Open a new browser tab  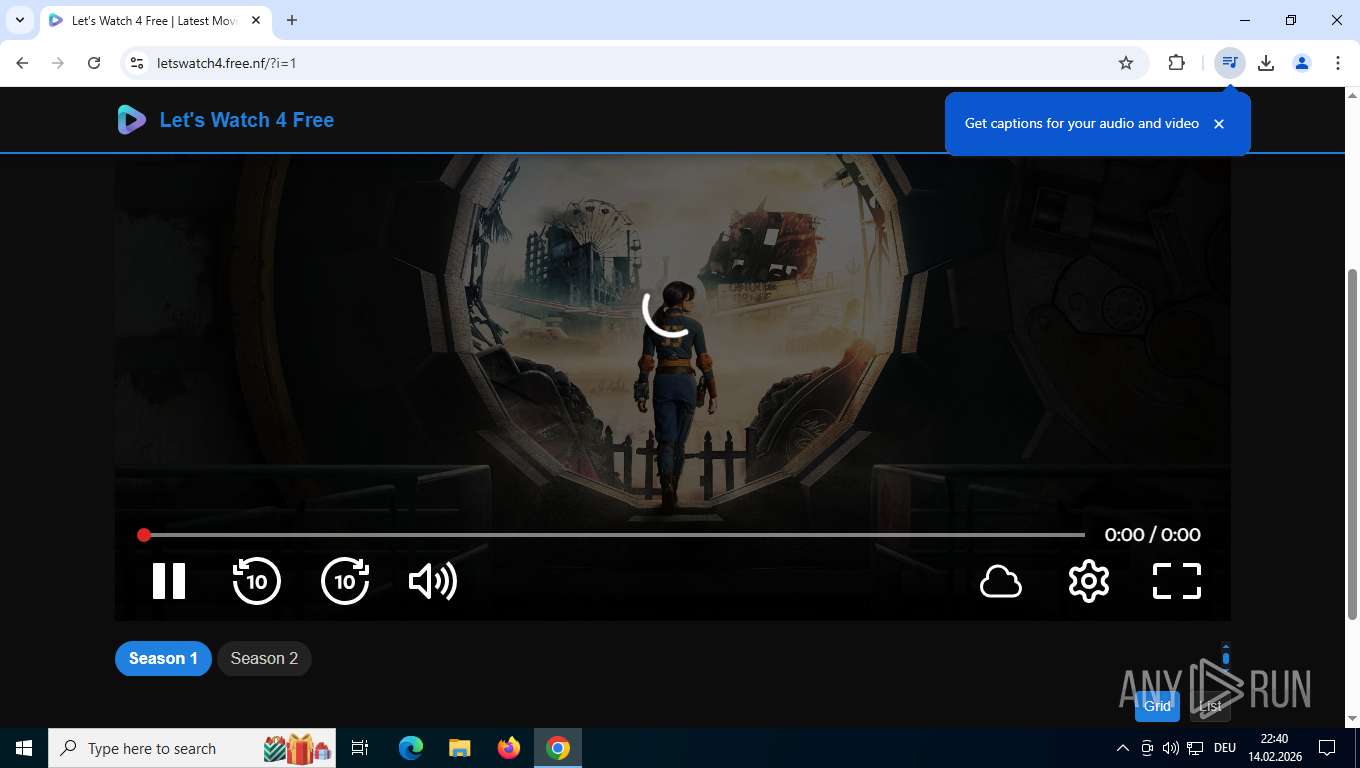[x=292, y=20]
